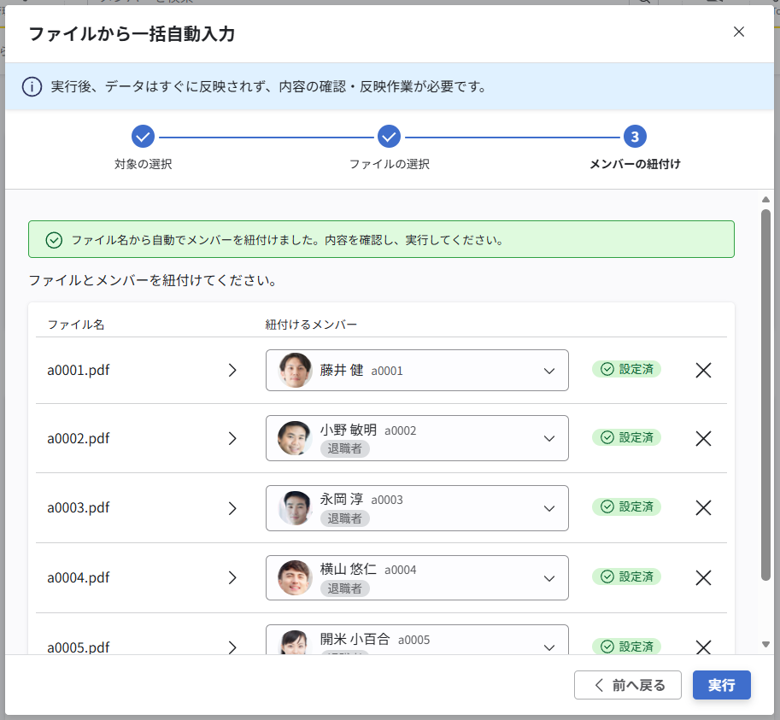Click 設定済 badge for a0001.pdf
This screenshot has width=780, height=720.
pyautogui.click(x=626, y=369)
